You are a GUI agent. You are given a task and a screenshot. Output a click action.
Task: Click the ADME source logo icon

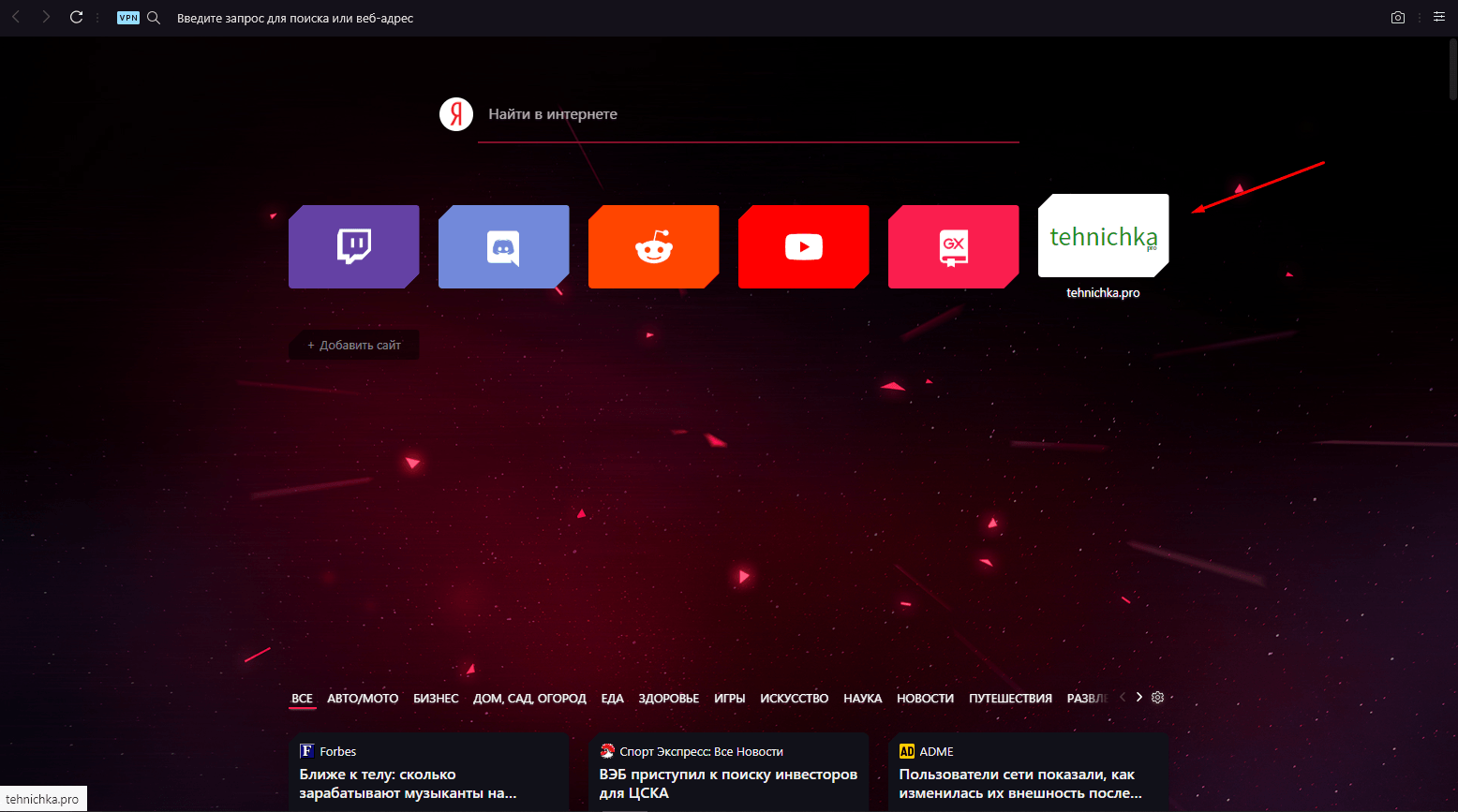(906, 751)
